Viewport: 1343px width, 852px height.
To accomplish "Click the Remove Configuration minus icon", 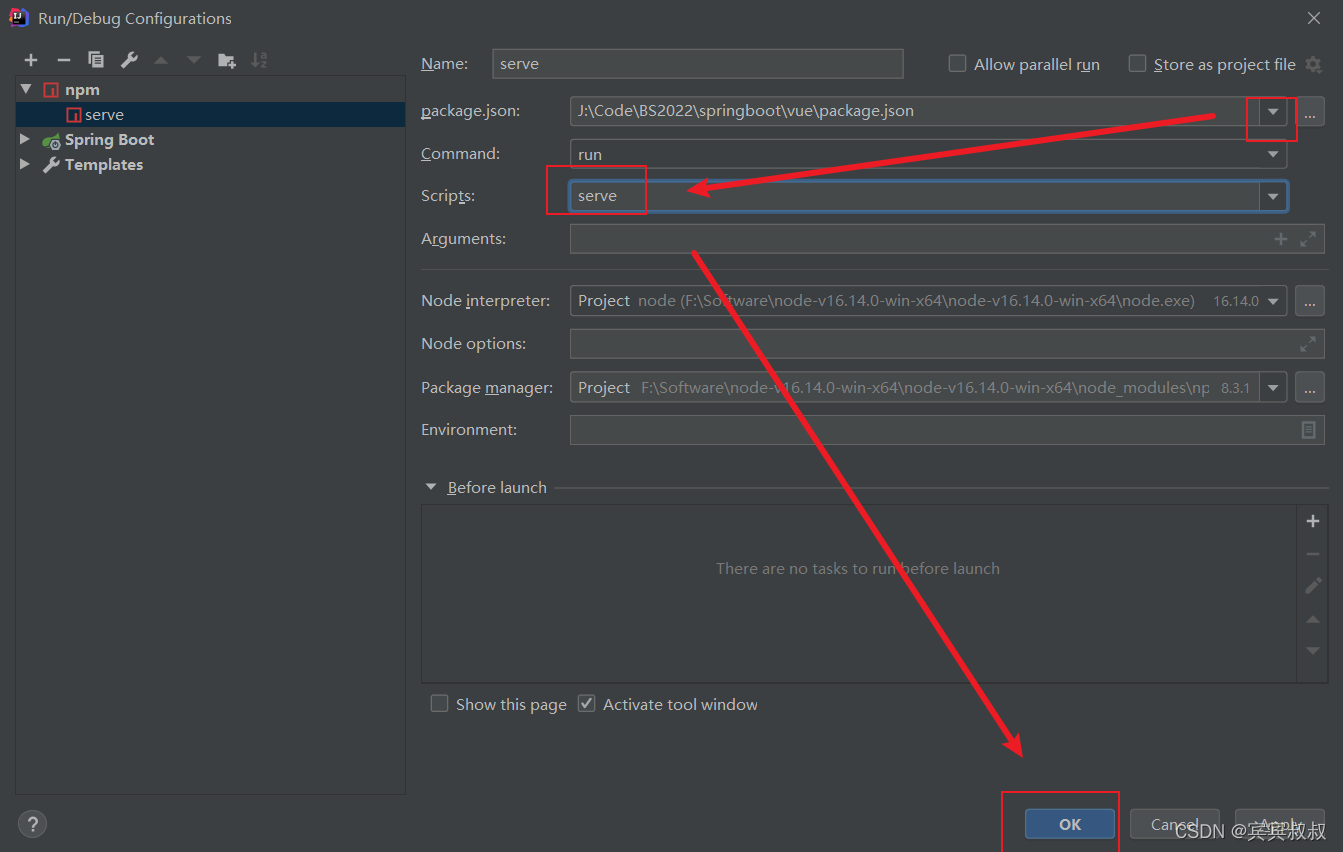I will tap(63, 60).
